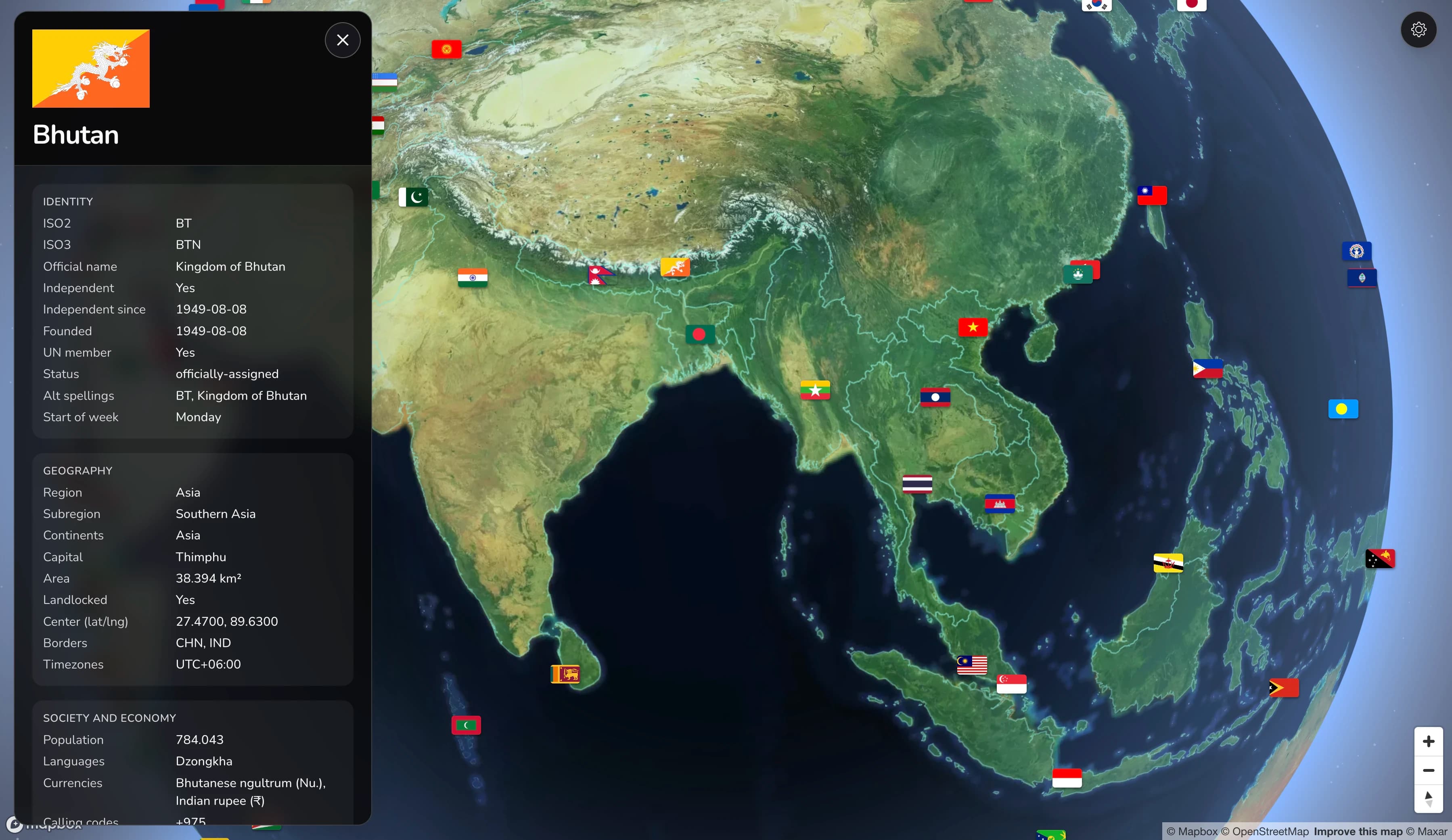The height and width of the screenshot is (840, 1452).
Task: Open the settings gear button
Action: pos(1418,29)
